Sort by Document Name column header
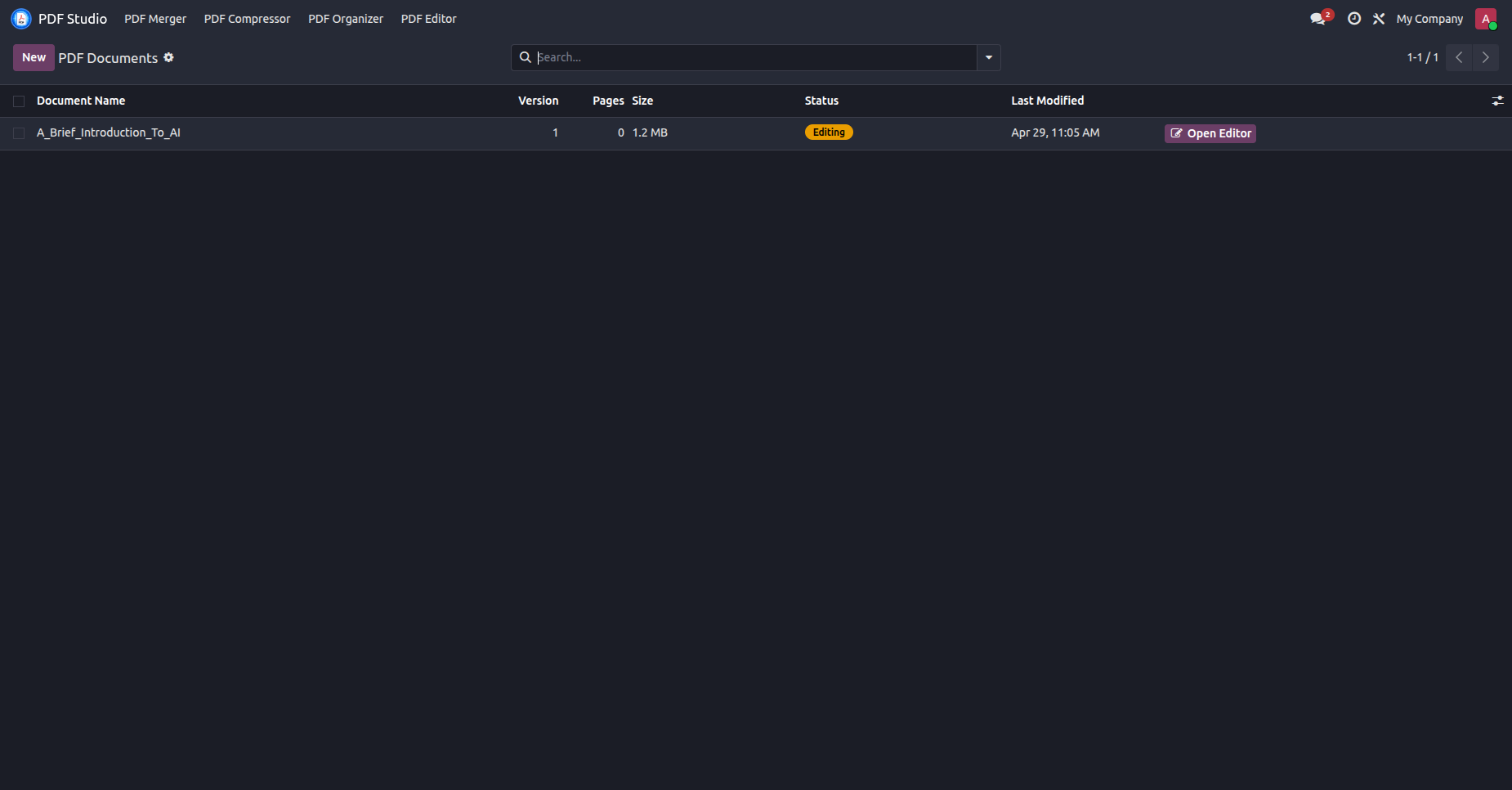This screenshot has width=1512, height=790. (81, 101)
